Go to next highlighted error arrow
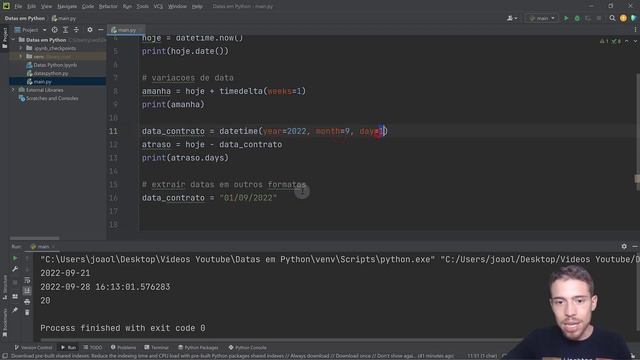 pyautogui.click(x=635, y=41)
